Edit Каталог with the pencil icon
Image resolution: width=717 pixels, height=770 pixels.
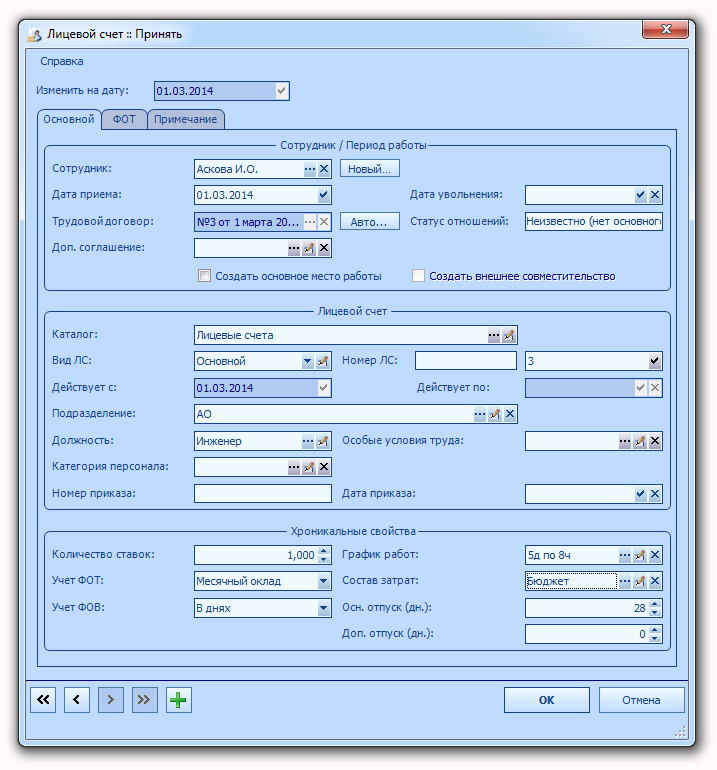coord(509,335)
